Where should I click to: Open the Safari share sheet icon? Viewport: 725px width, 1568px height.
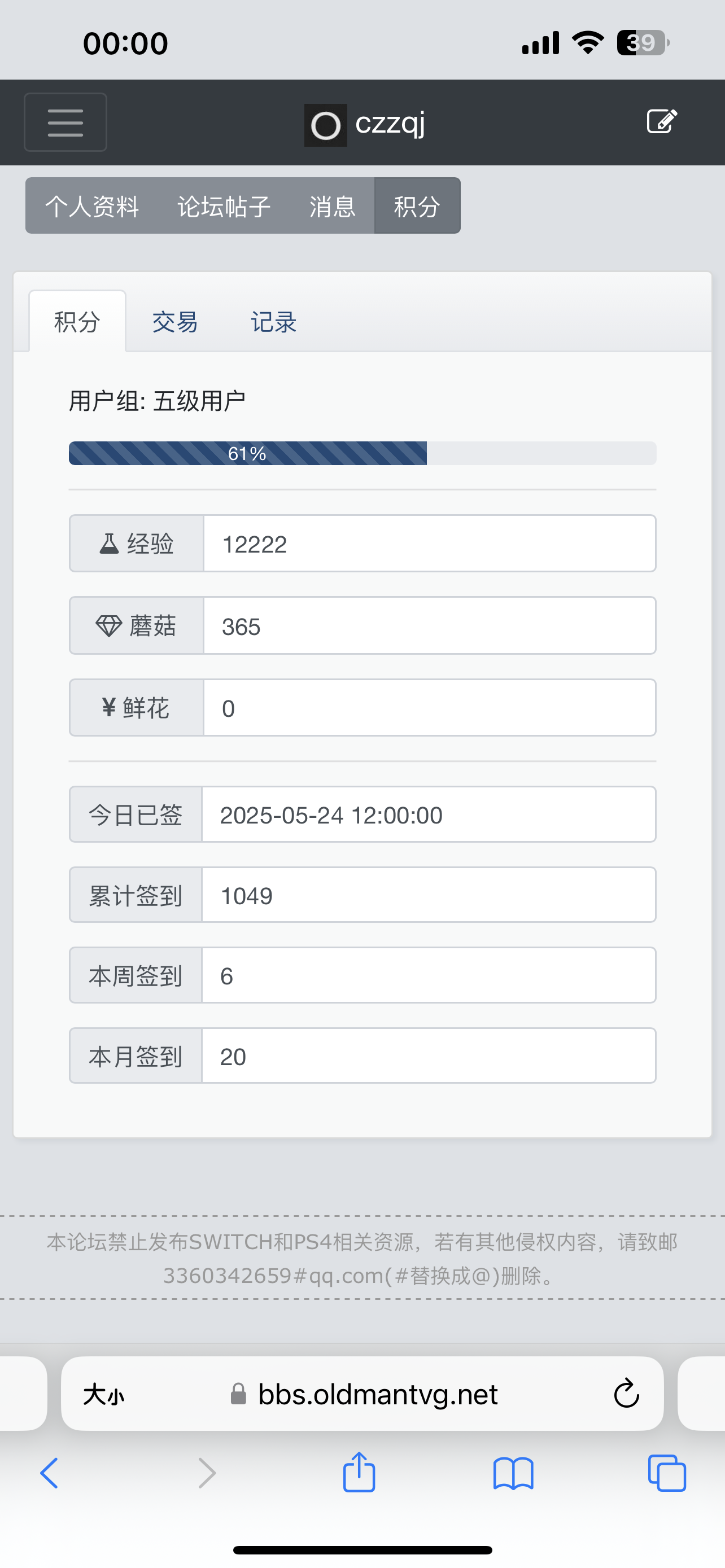359,1473
